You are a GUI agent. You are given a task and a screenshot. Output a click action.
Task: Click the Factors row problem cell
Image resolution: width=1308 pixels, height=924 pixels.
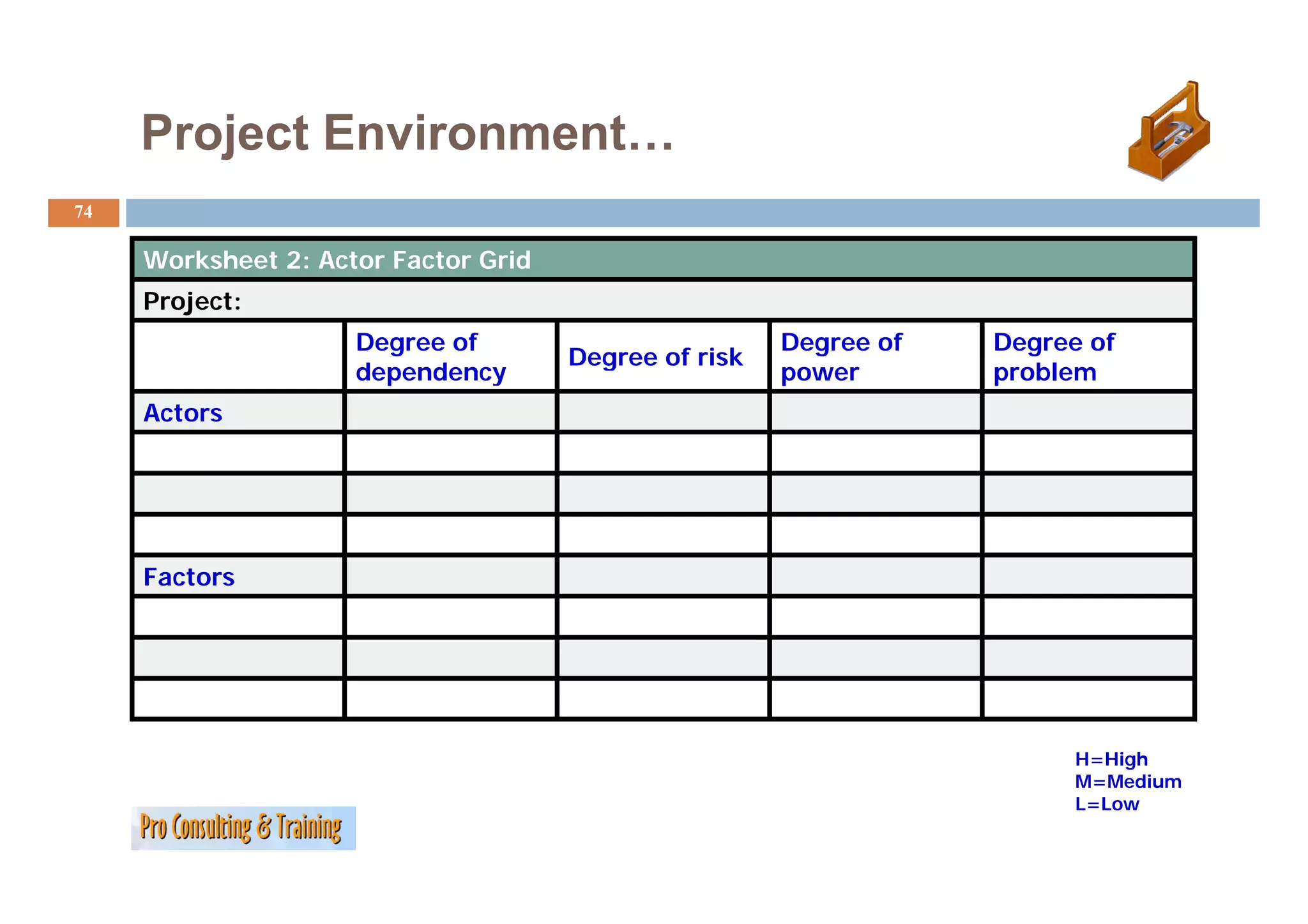tap(1088, 577)
